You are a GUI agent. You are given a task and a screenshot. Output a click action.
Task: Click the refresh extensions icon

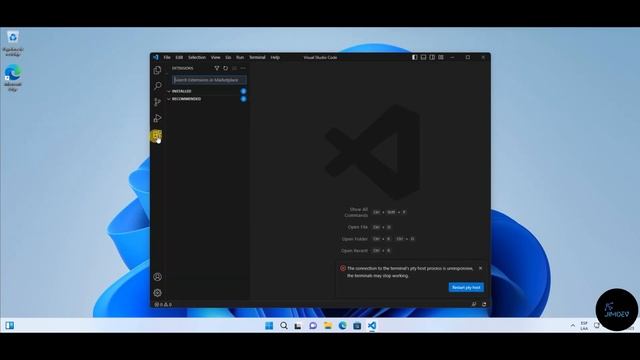click(225, 68)
